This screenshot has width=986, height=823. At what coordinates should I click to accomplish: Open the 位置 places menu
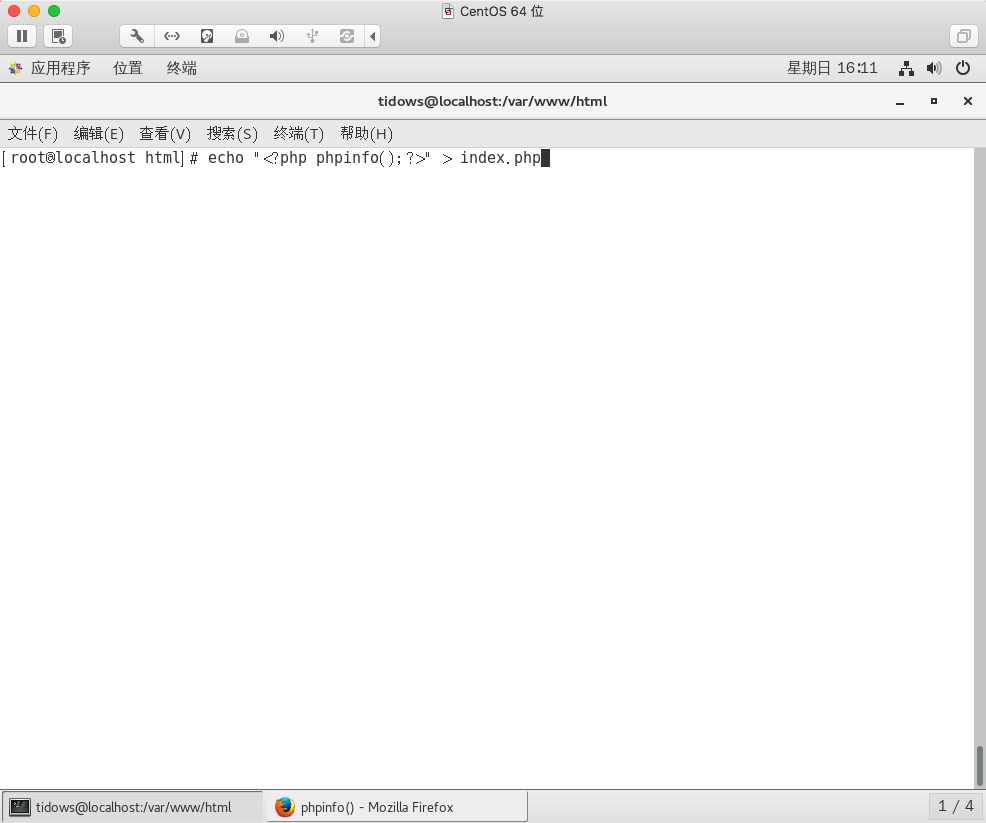pyautogui.click(x=128, y=68)
